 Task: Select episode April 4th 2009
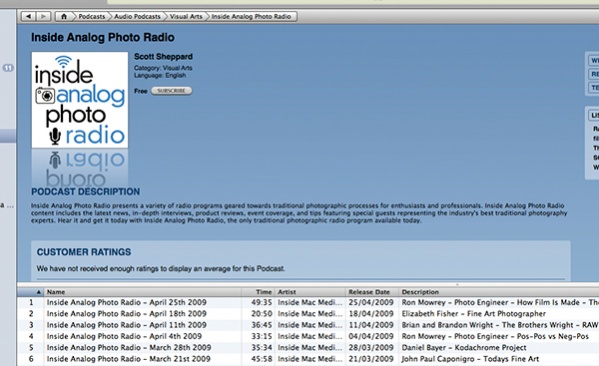[x=124, y=336]
